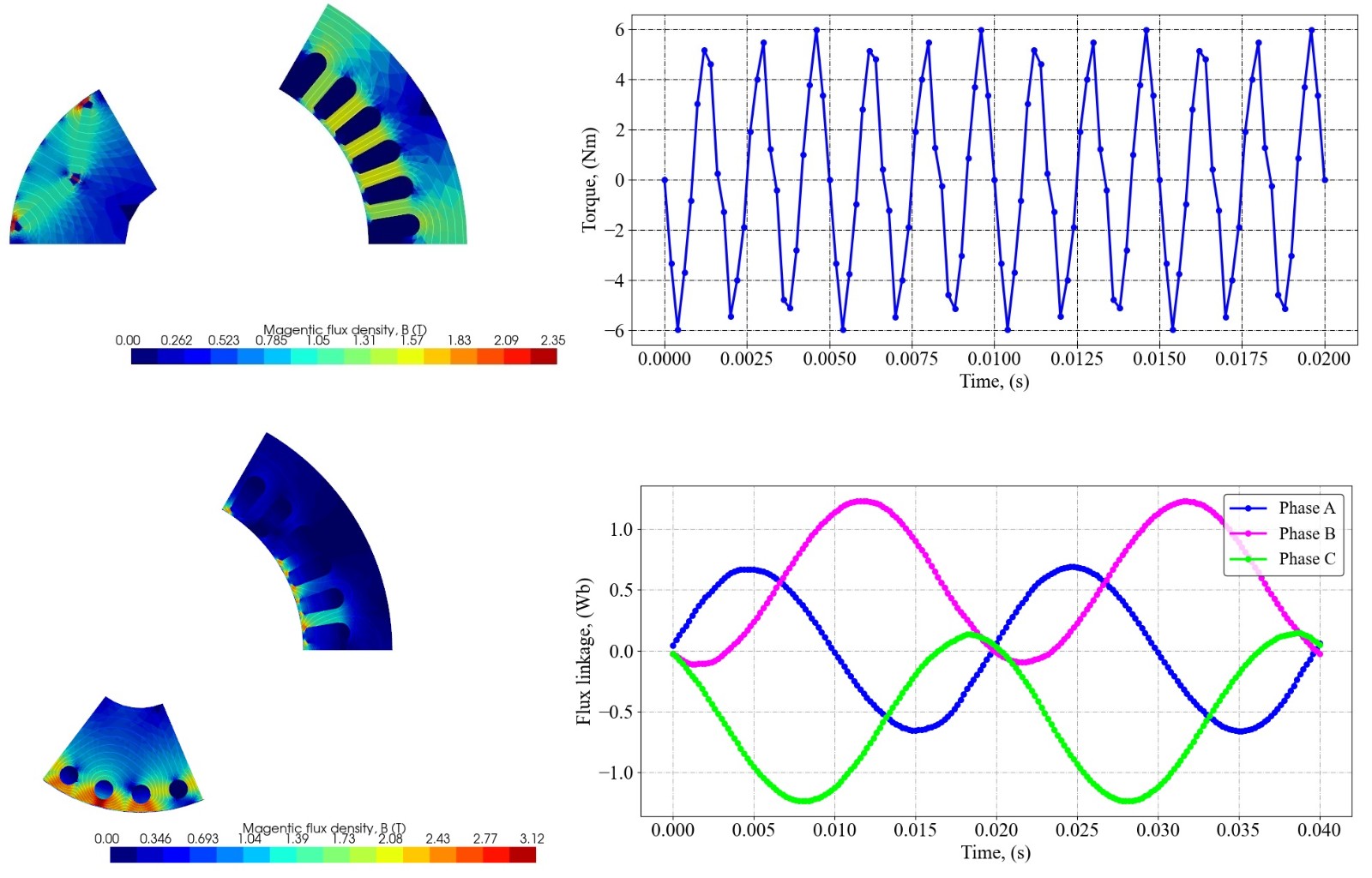Select the 0.0175 tick on the torque time axis
Image resolution: width=1372 pixels, height=878 pixels.
point(1242,358)
